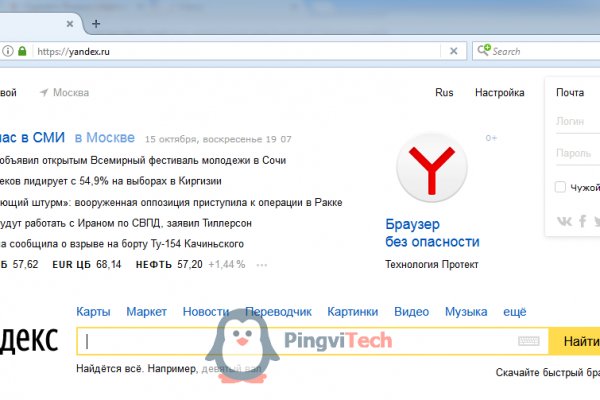Viewport: 600px width, 400px height.
Task: Open a new browser tab with plus
Action: point(96,23)
